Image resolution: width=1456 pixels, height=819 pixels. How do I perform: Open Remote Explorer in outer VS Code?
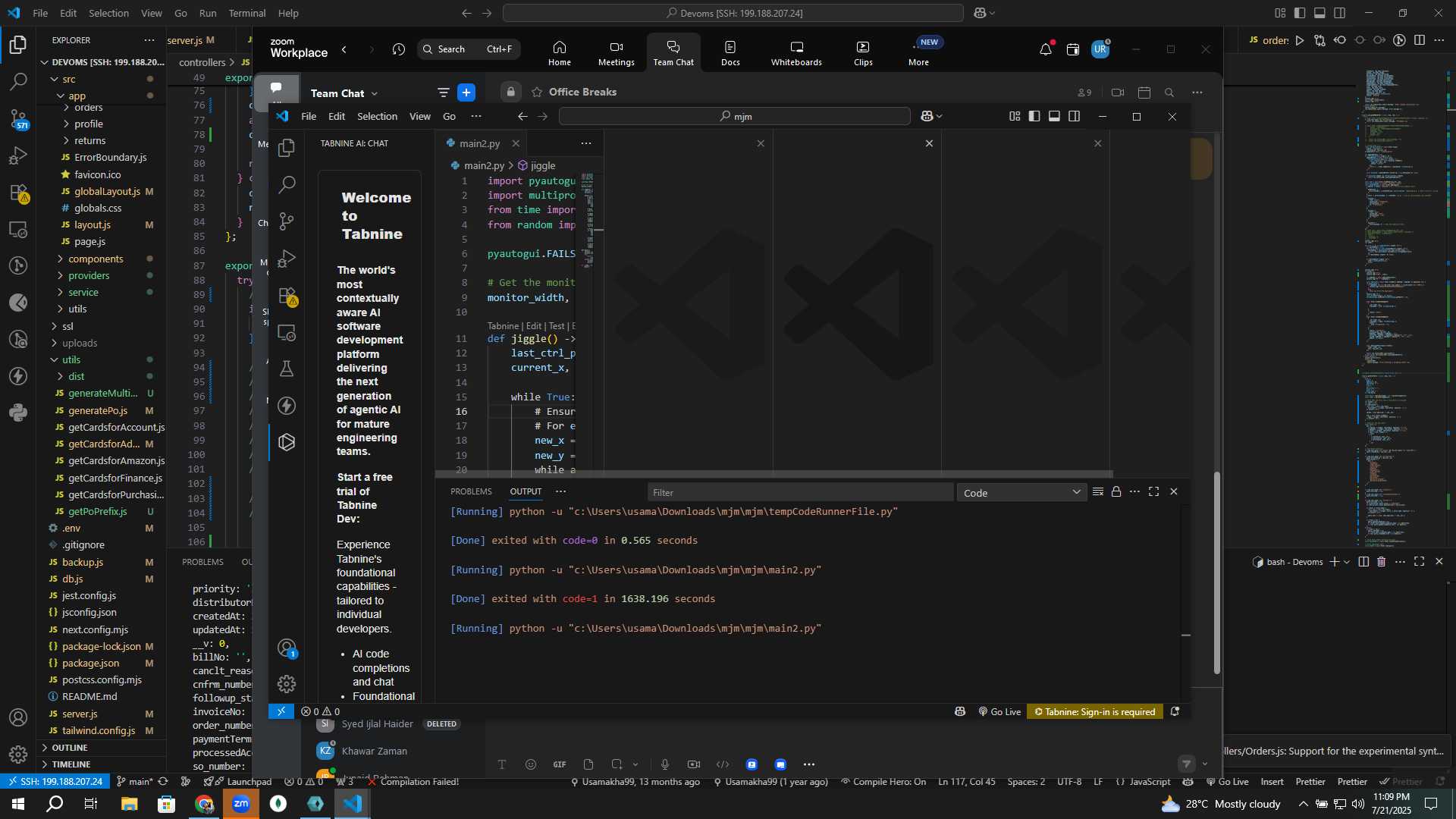coord(18,229)
